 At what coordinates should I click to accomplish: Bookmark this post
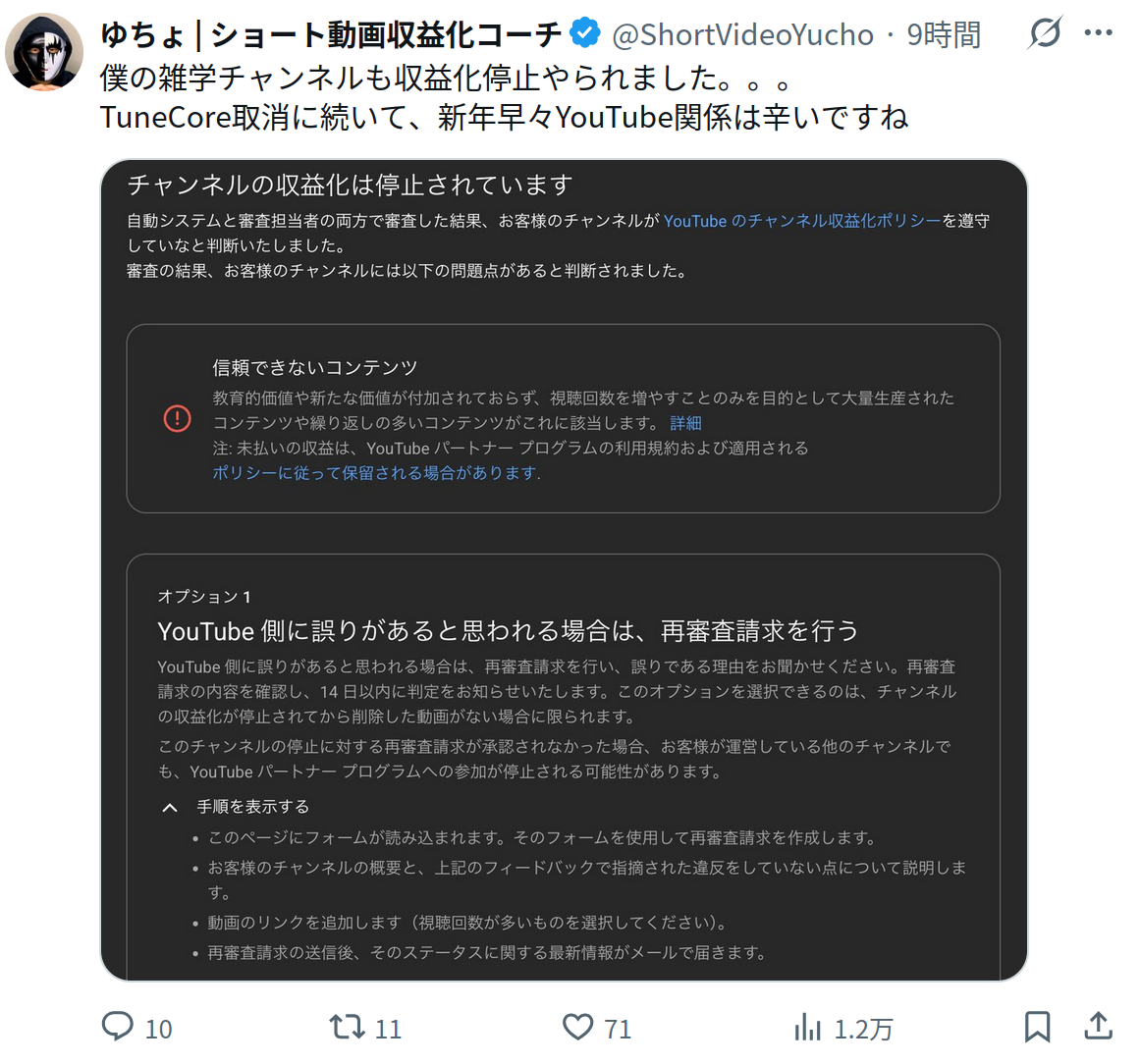tap(1037, 1027)
